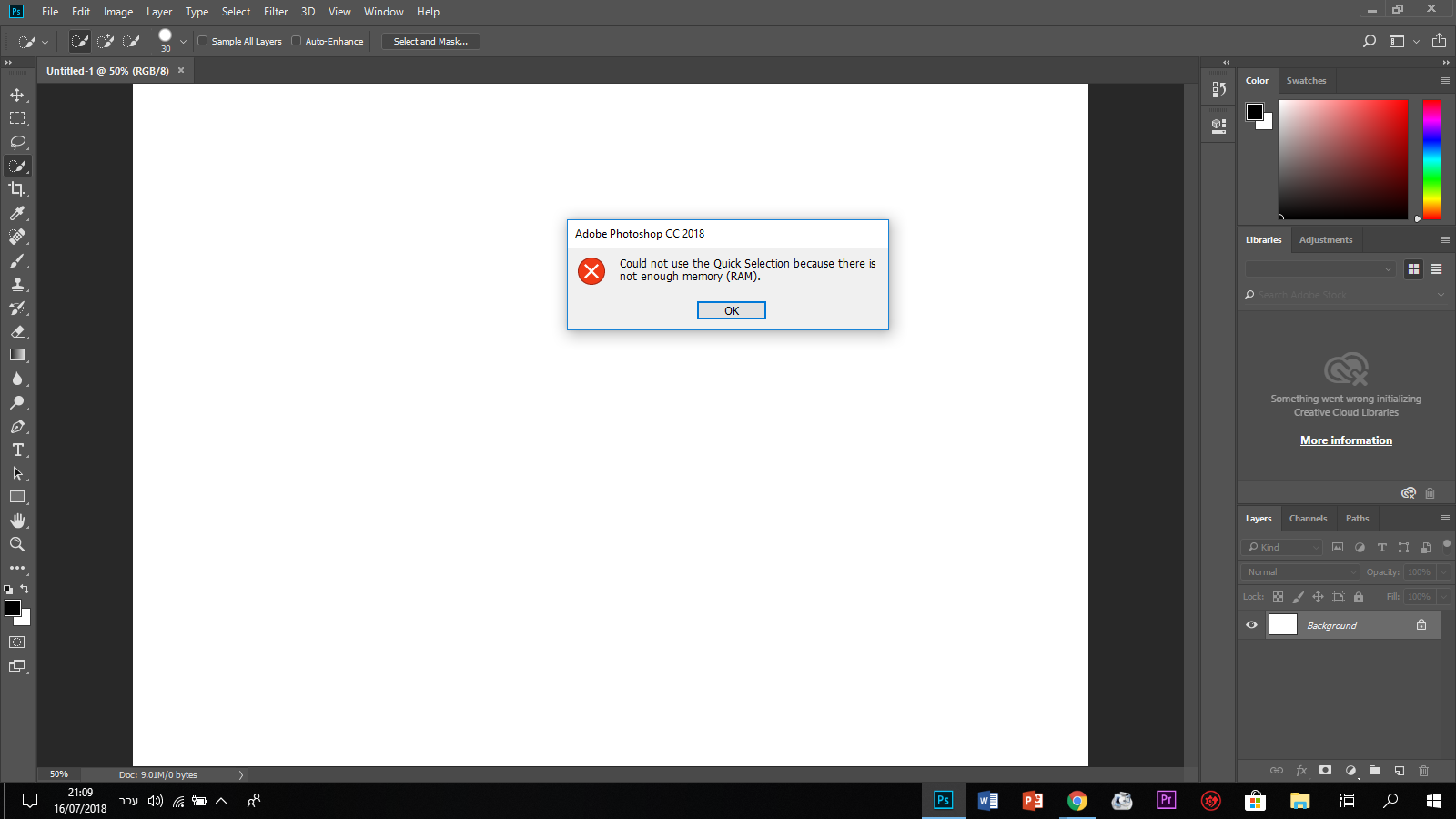Image resolution: width=1456 pixels, height=819 pixels.
Task: Click the foreground color swatch in toolbar
Action: click(x=12, y=608)
